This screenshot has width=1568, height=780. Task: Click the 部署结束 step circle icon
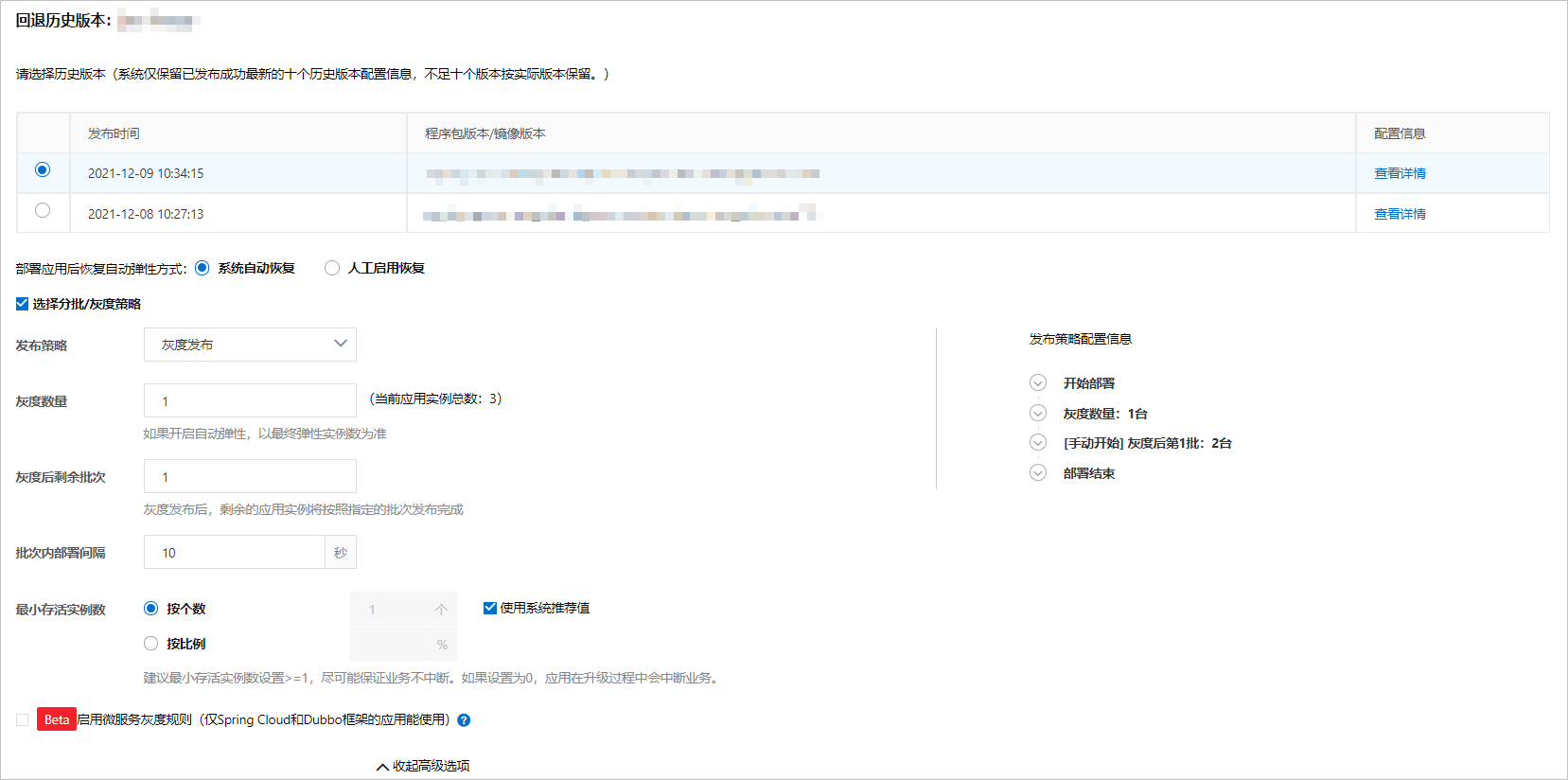tap(1038, 472)
